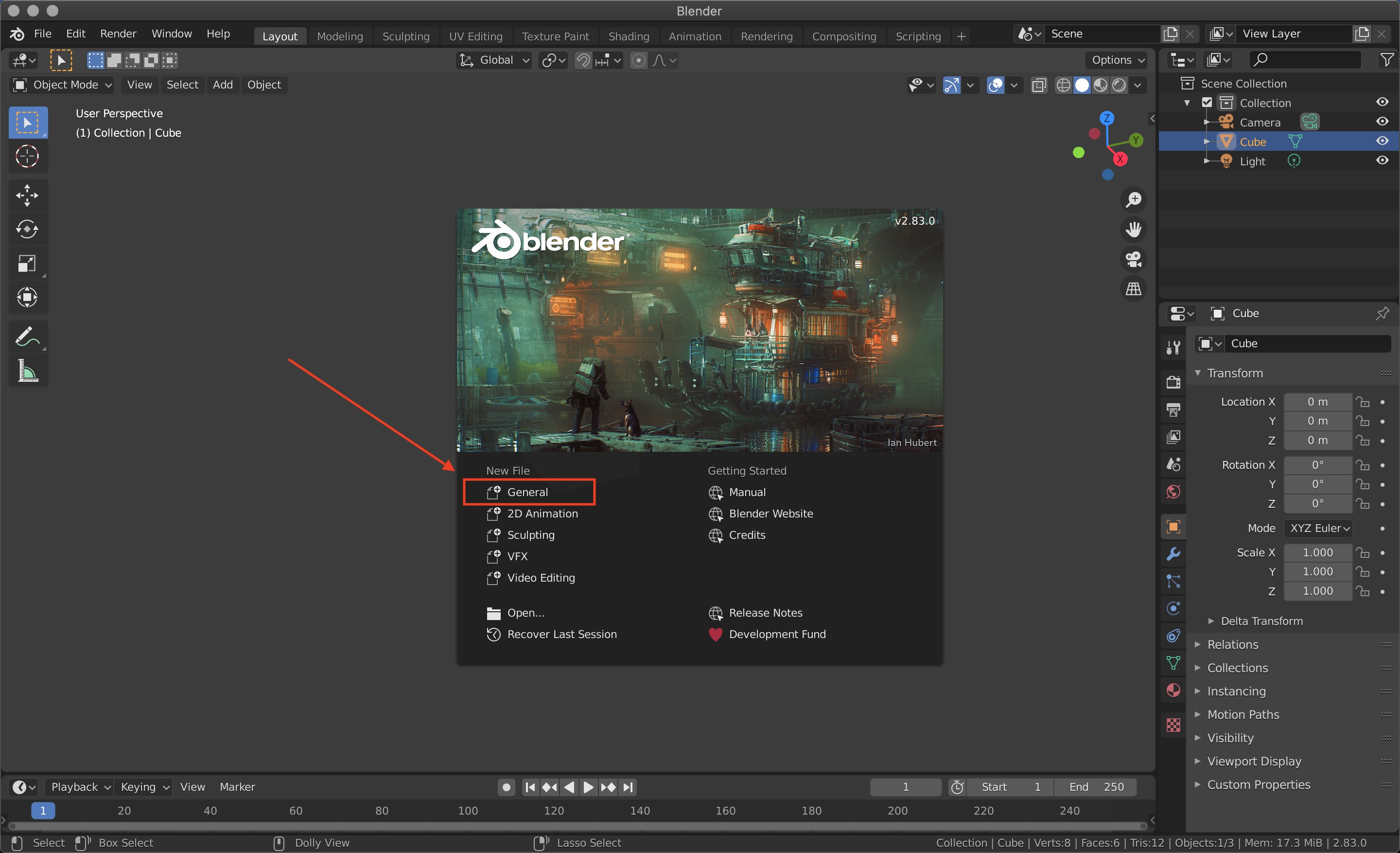1400x853 pixels.
Task: Open the Material properties tab
Action: (x=1173, y=691)
